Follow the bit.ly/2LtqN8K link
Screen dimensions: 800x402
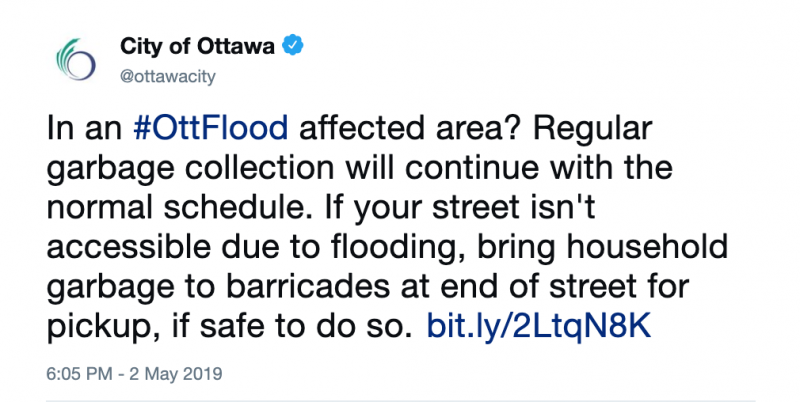pos(540,325)
